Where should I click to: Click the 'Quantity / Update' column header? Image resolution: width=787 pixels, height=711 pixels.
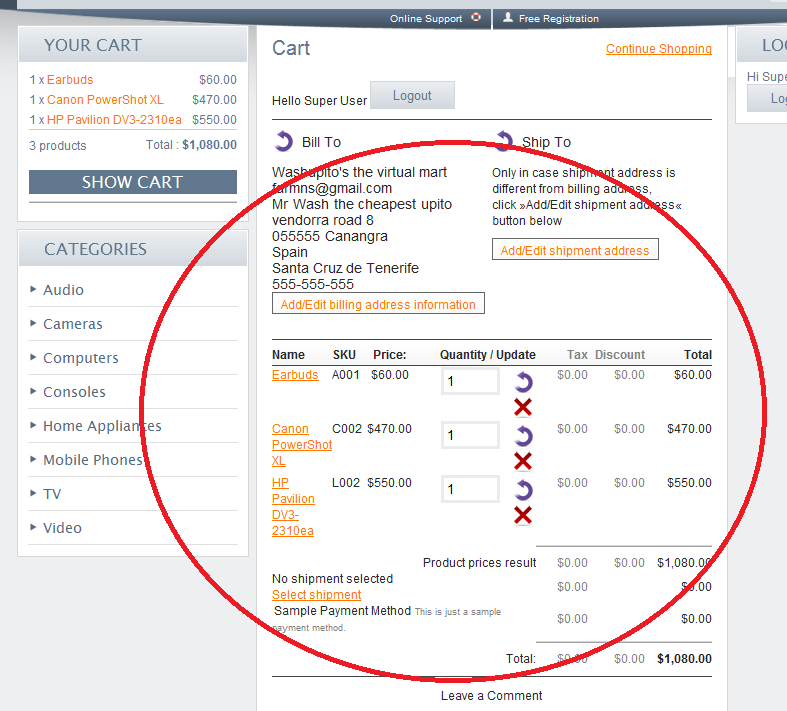[x=488, y=355]
